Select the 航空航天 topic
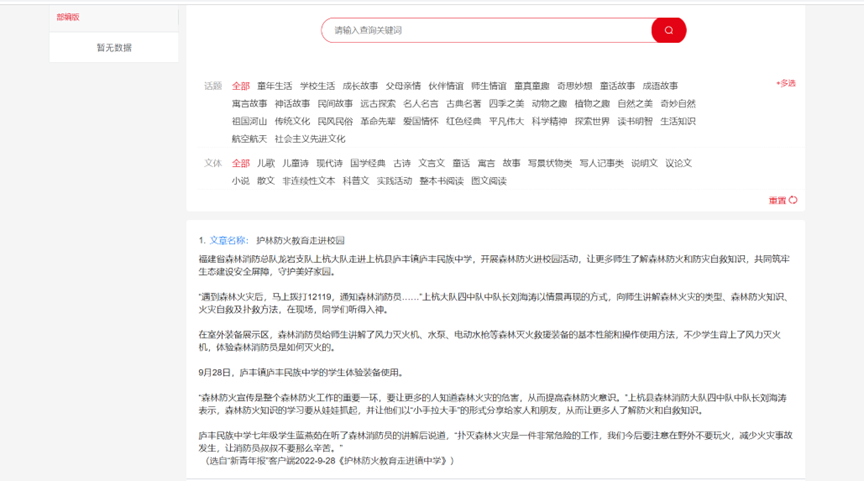 [249, 139]
